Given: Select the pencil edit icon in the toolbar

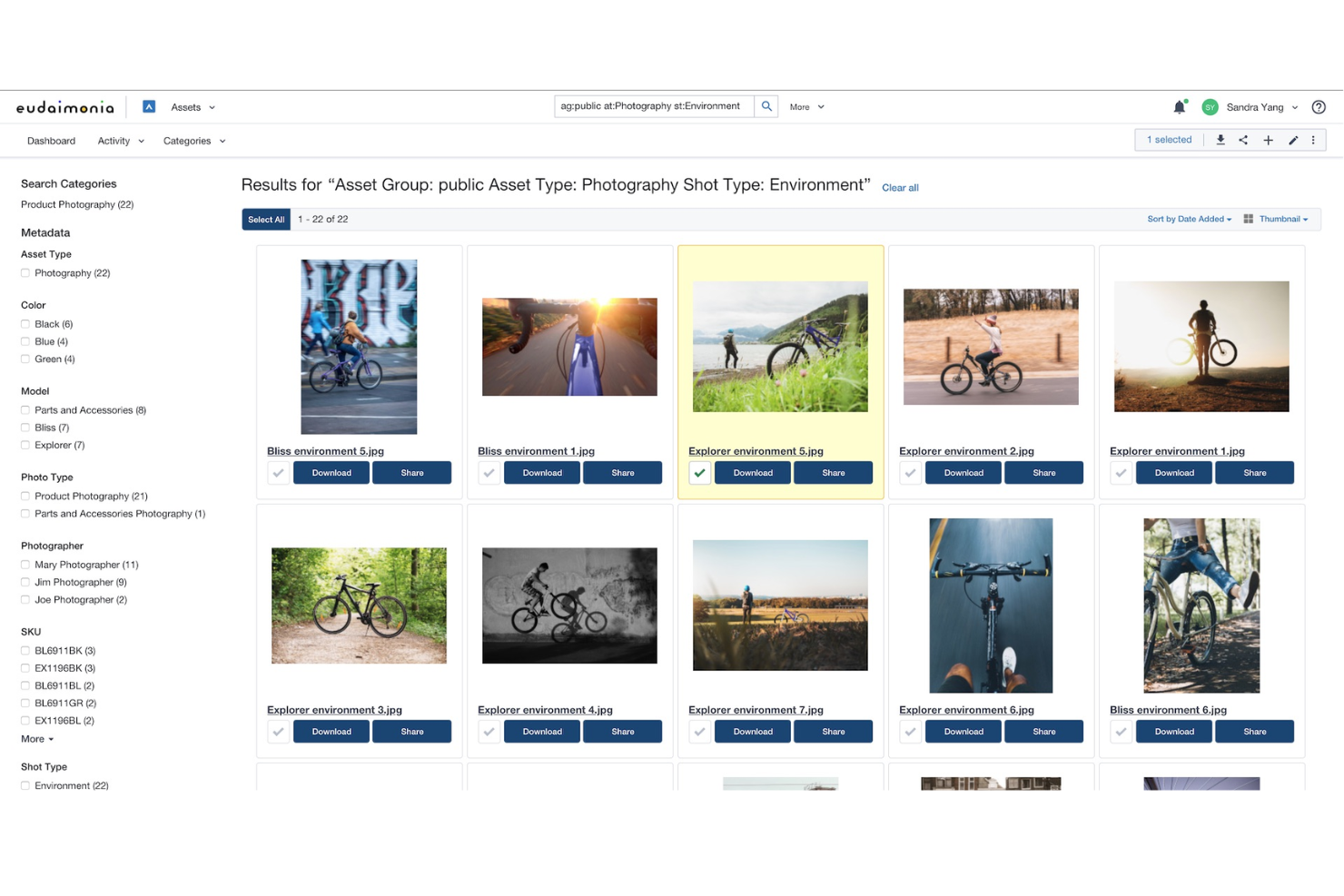Looking at the screenshot, I should (1293, 140).
